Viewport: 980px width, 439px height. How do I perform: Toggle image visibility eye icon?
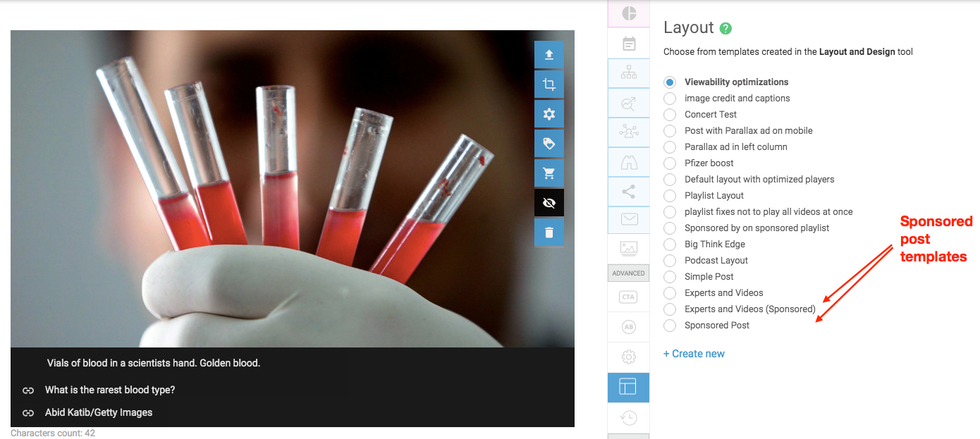click(548, 203)
